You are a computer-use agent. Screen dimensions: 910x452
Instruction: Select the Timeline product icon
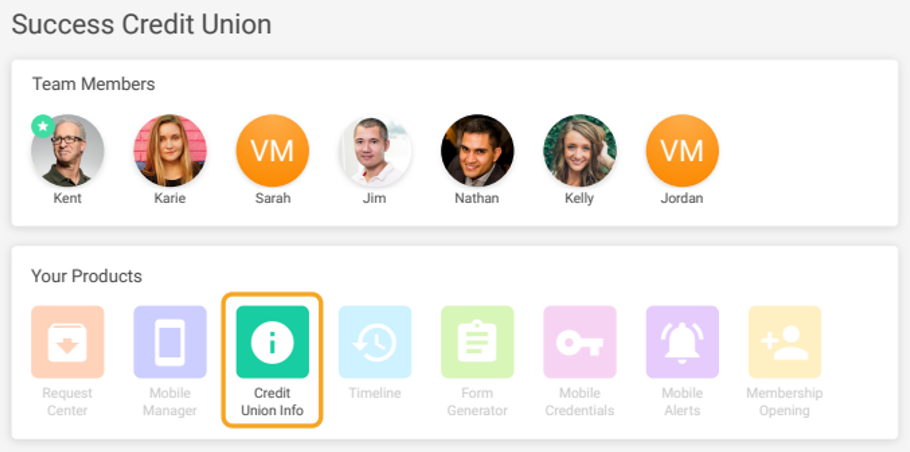375,342
